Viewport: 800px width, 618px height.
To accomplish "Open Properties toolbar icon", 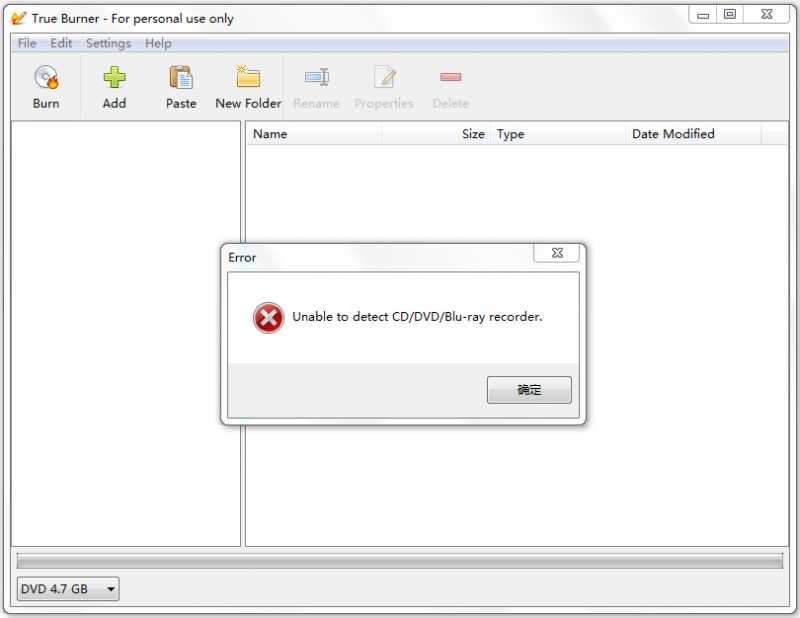I will pyautogui.click(x=384, y=78).
